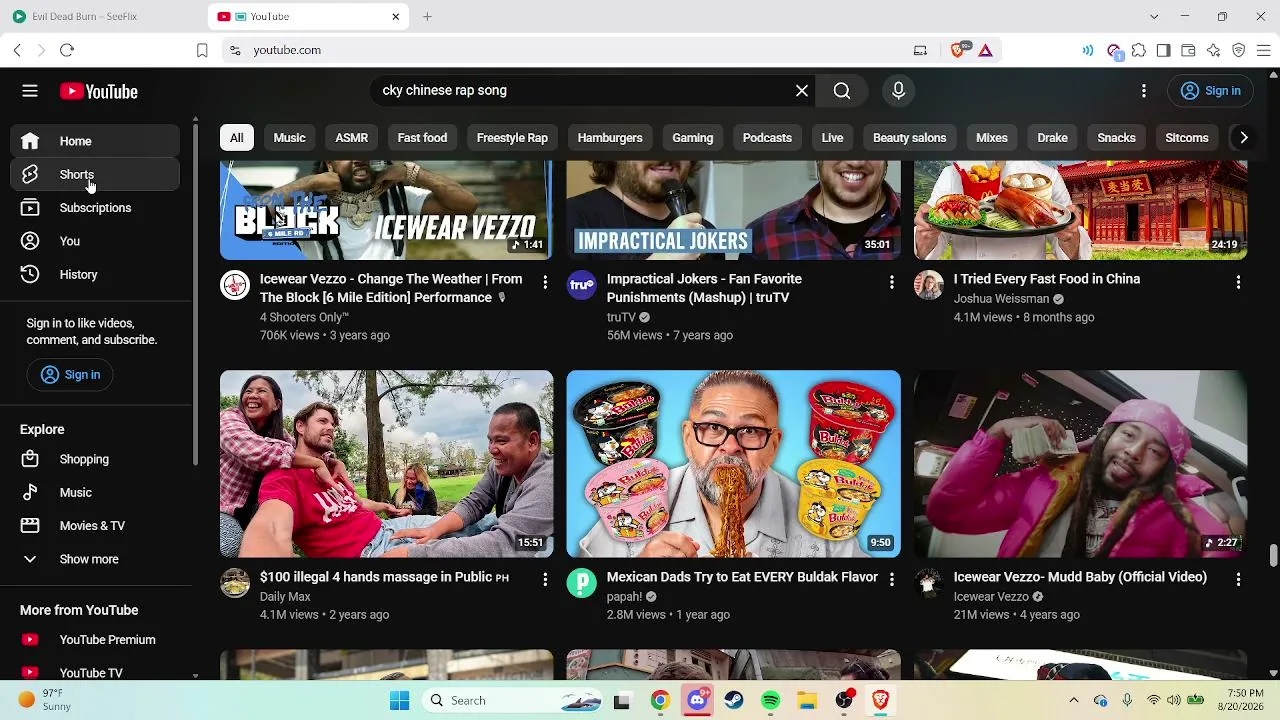Viewport: 1280px width, 720px height.
Task: Open Brave Shields panel in address bar
Action: coord(959,50)
